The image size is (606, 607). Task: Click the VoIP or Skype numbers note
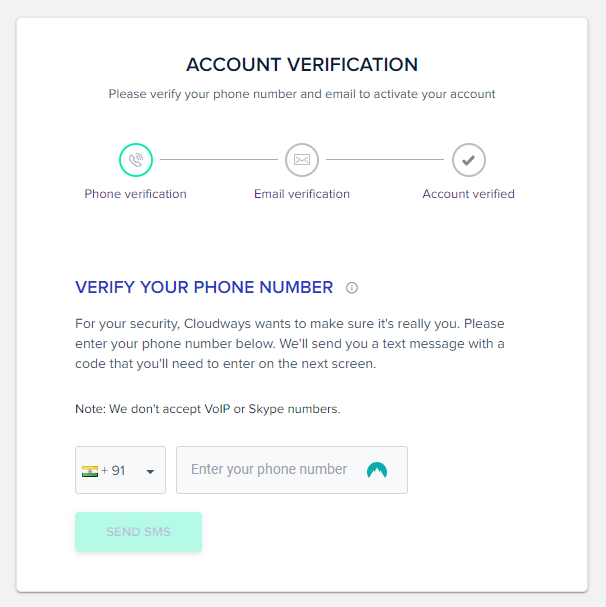click(208, 409)
